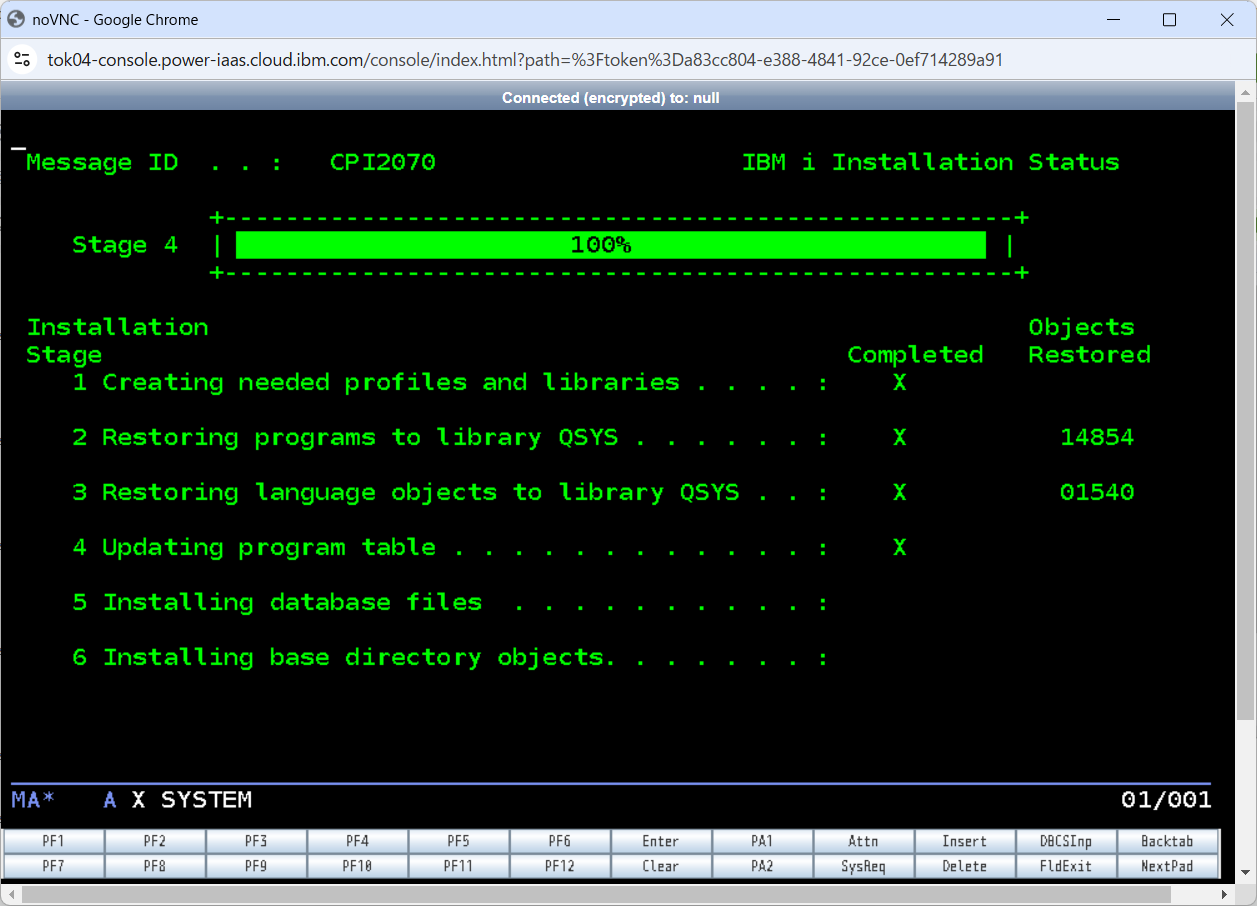Viewport: 1257px width, 906px height.
Task: Click the PF5 function key button
Action: [x=459, y=841]
